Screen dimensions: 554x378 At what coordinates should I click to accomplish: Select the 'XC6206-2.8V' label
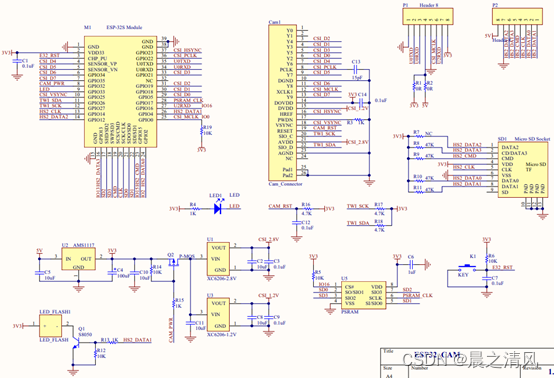[x=222, y=278]
